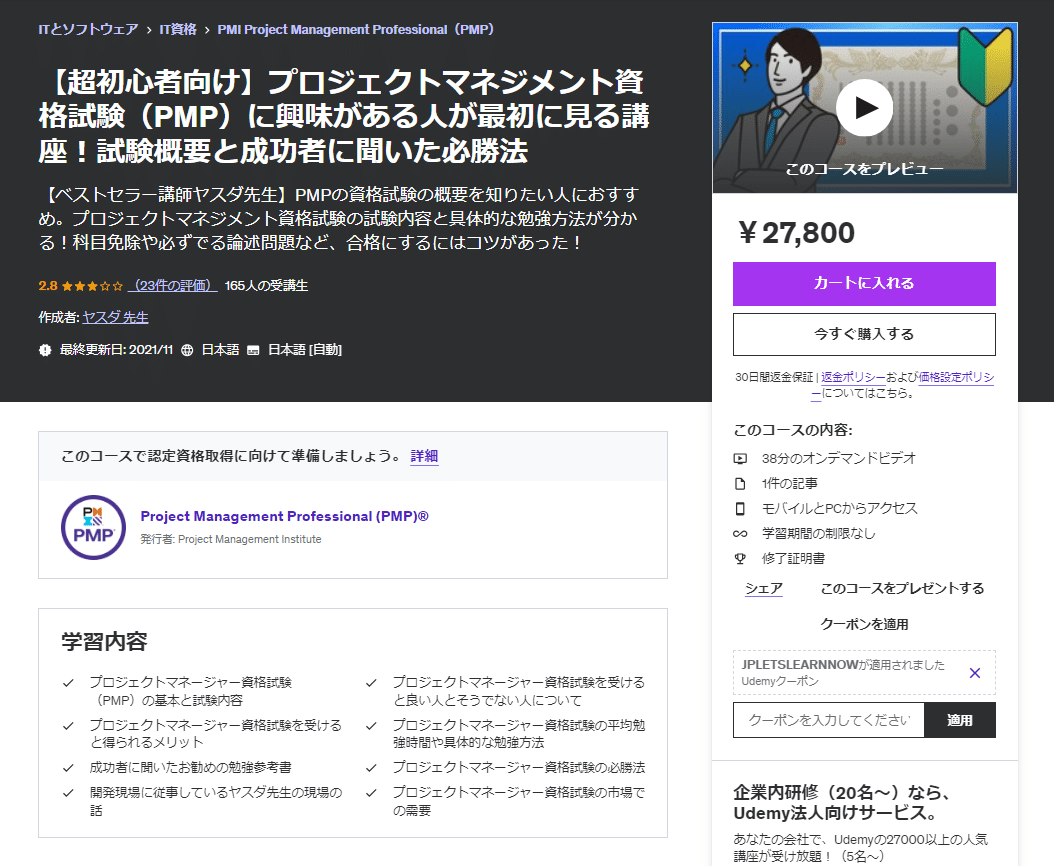Add the course to cart
Viewport: 1054px width, 866px height.
(x=864, y=284)
